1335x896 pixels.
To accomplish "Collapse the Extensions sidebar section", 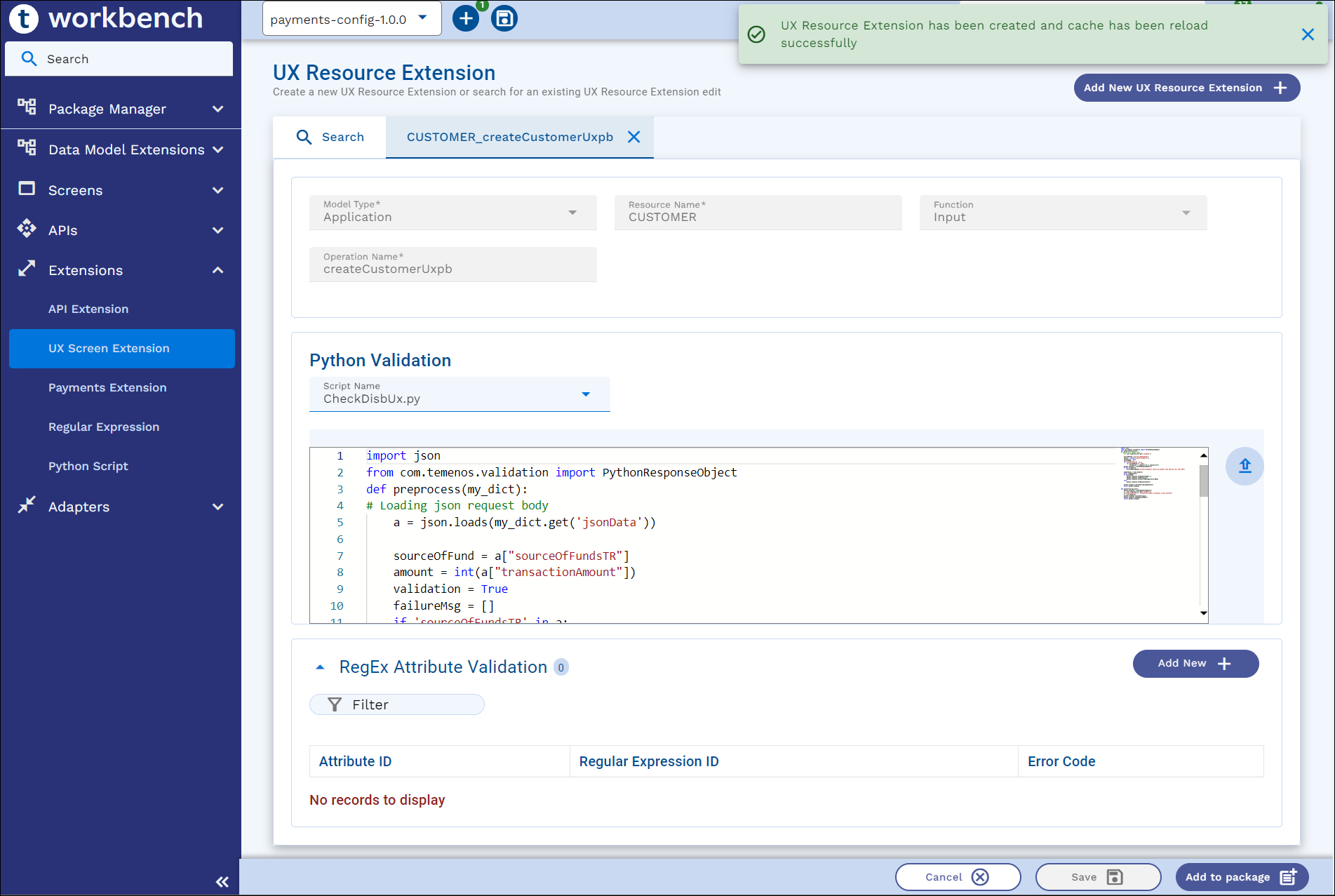I will point(217,271).
